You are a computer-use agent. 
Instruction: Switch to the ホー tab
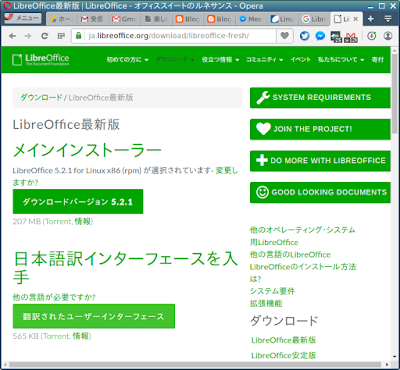point(61,19)
